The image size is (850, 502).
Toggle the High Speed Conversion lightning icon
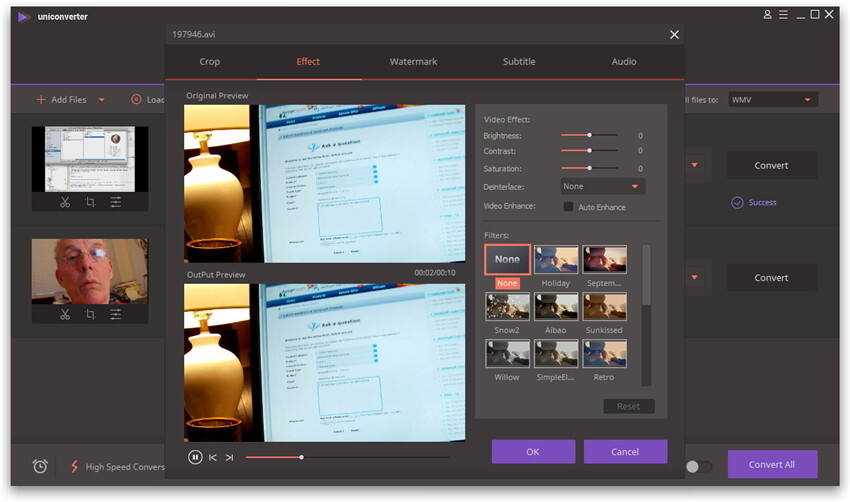[74, 466]
